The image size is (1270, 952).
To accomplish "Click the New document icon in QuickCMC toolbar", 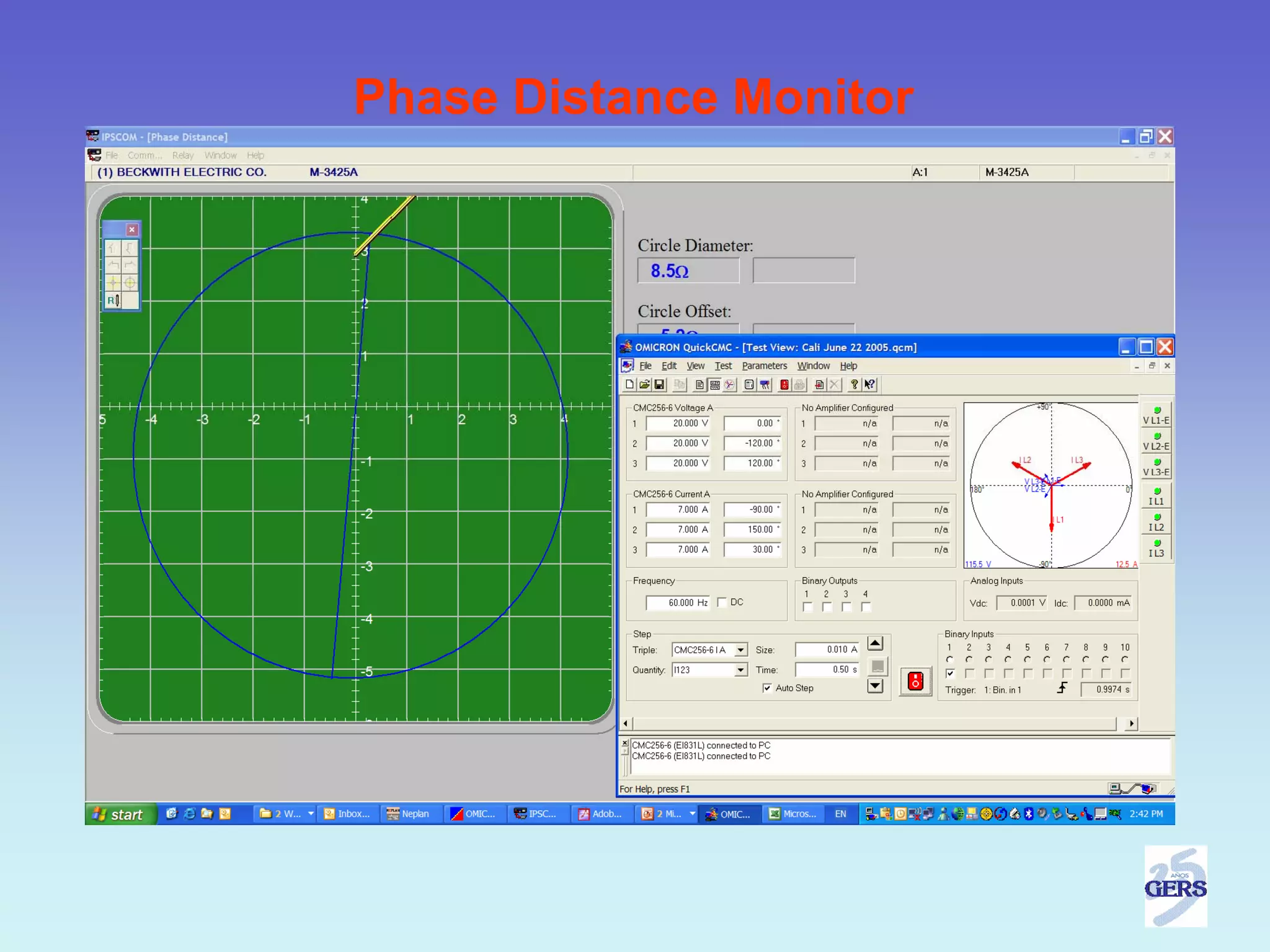I will [x=630, y=384].
